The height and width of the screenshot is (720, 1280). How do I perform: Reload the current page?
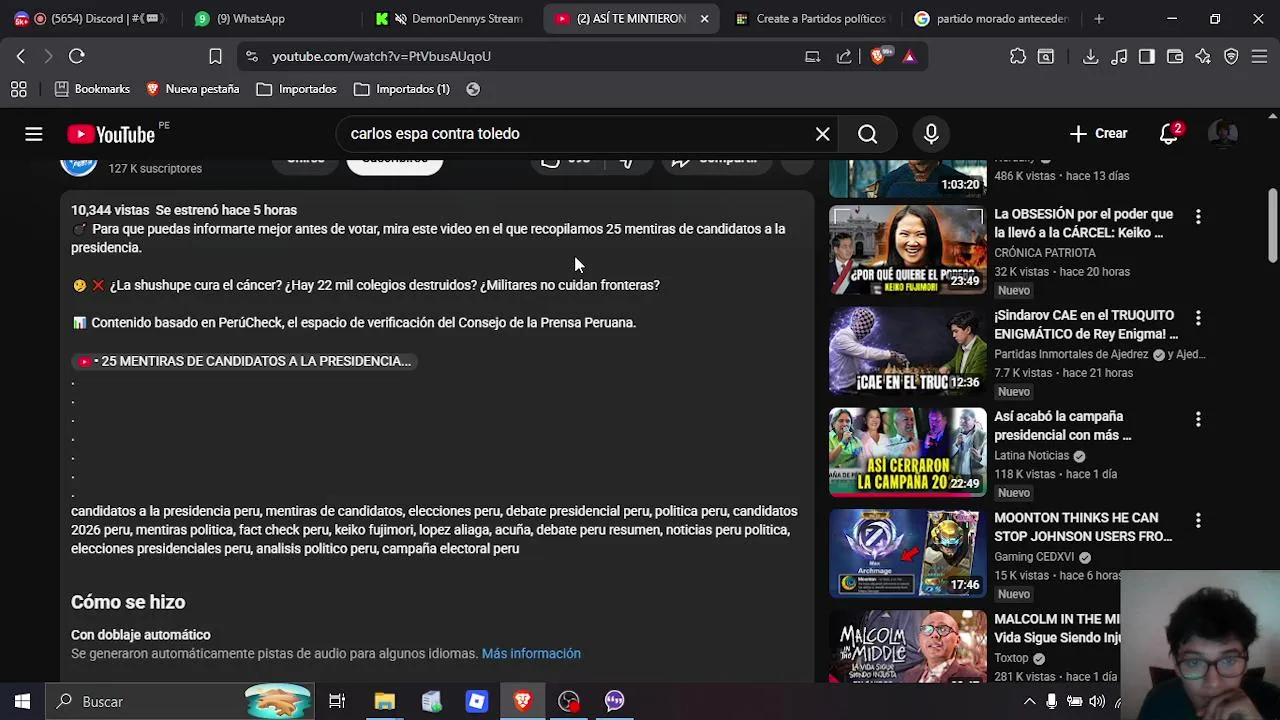77,57
